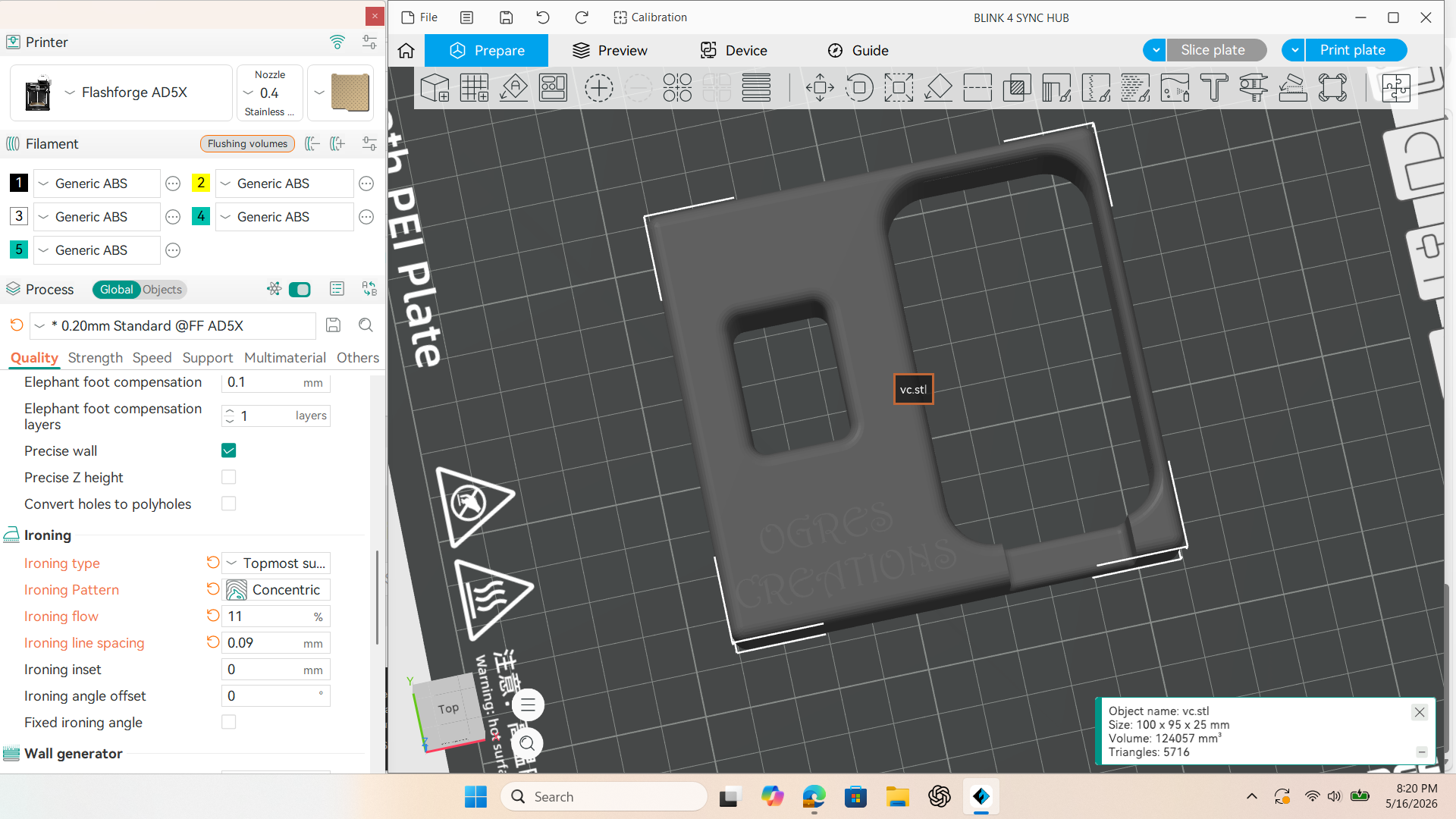1456x819 pixels.
Task: Click the Home icon
Action: point(406,51)
